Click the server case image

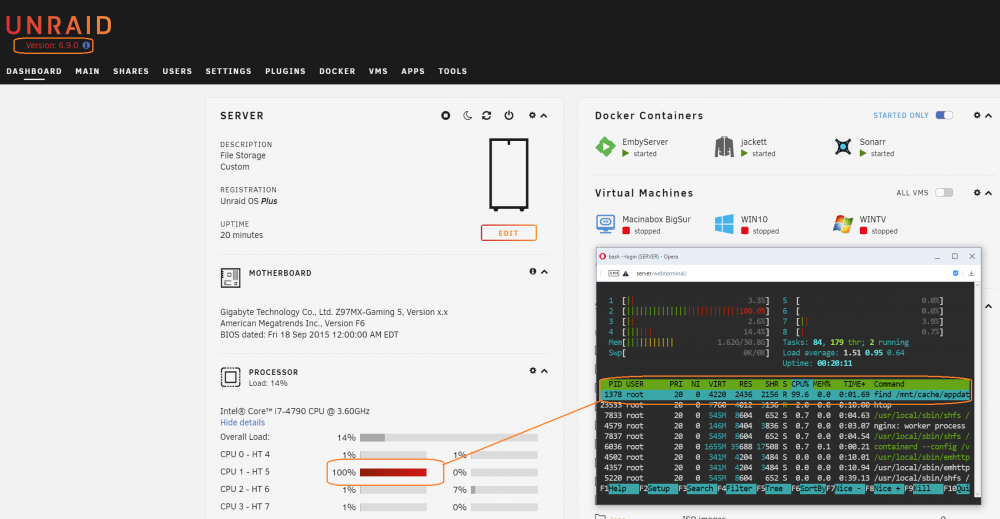click(508, 174)
